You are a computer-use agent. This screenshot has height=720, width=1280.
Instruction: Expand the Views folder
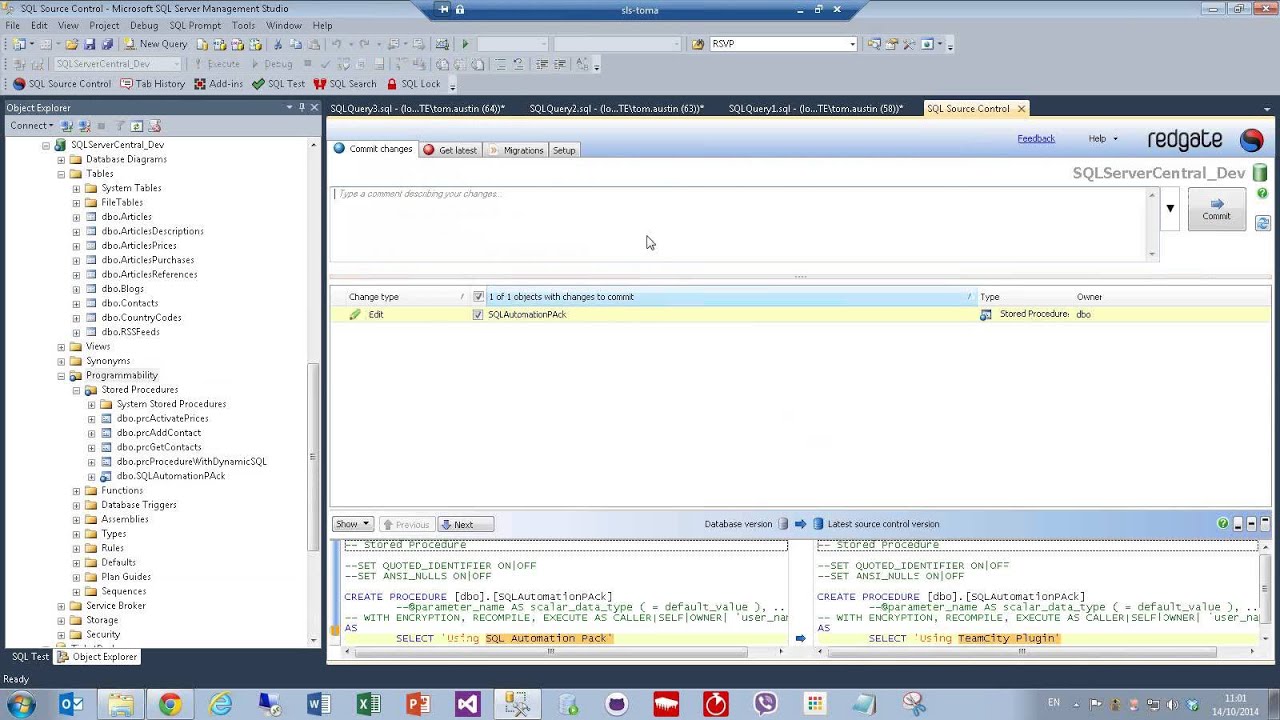[61, 346]
